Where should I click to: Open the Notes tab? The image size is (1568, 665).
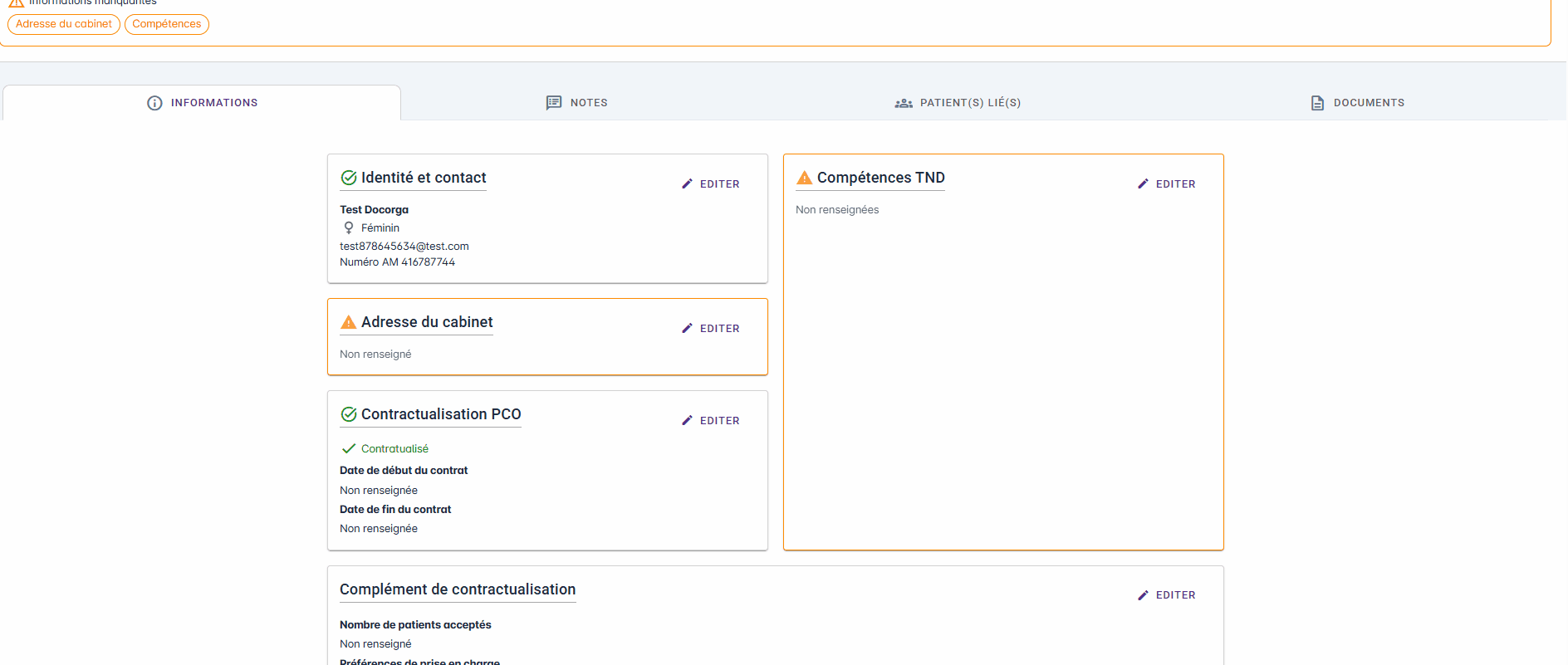click(x=577, y=103)
